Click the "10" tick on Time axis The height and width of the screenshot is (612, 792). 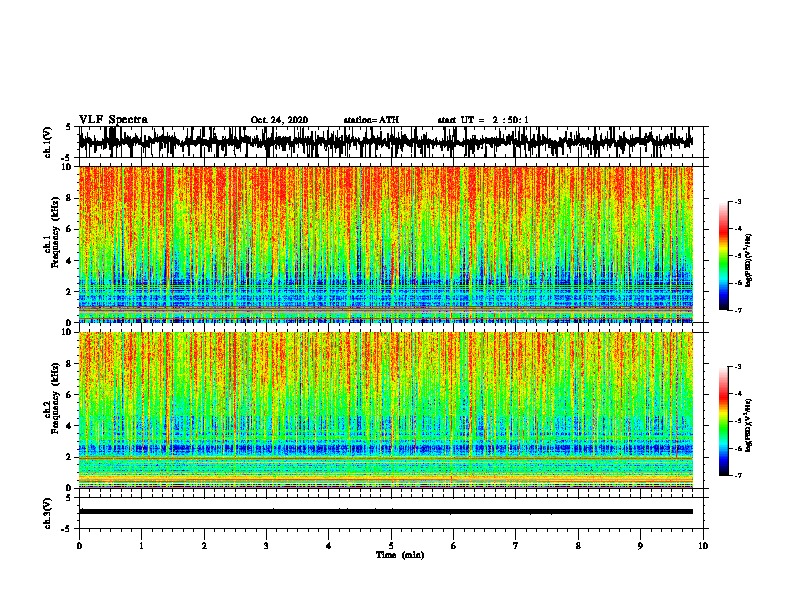[x=703, y=546]
